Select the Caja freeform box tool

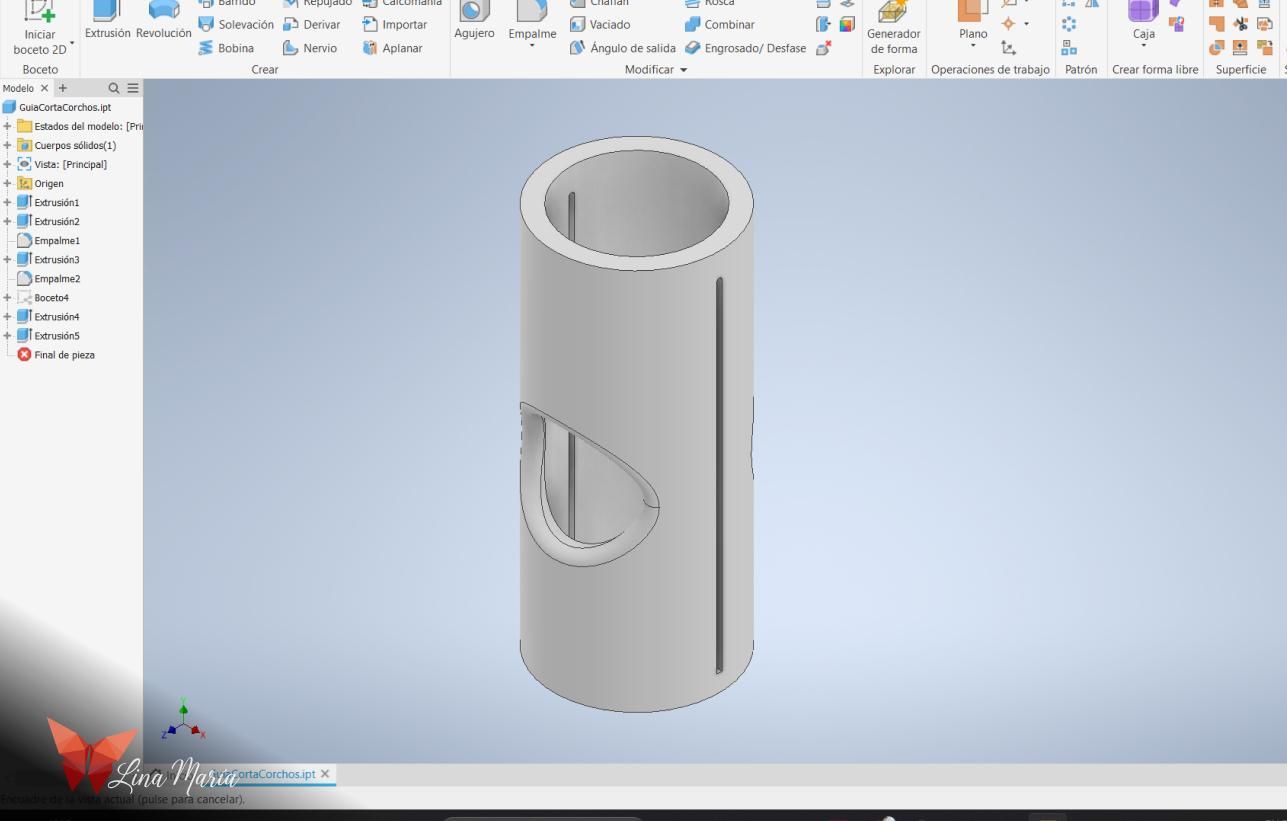coord(1144,22)
